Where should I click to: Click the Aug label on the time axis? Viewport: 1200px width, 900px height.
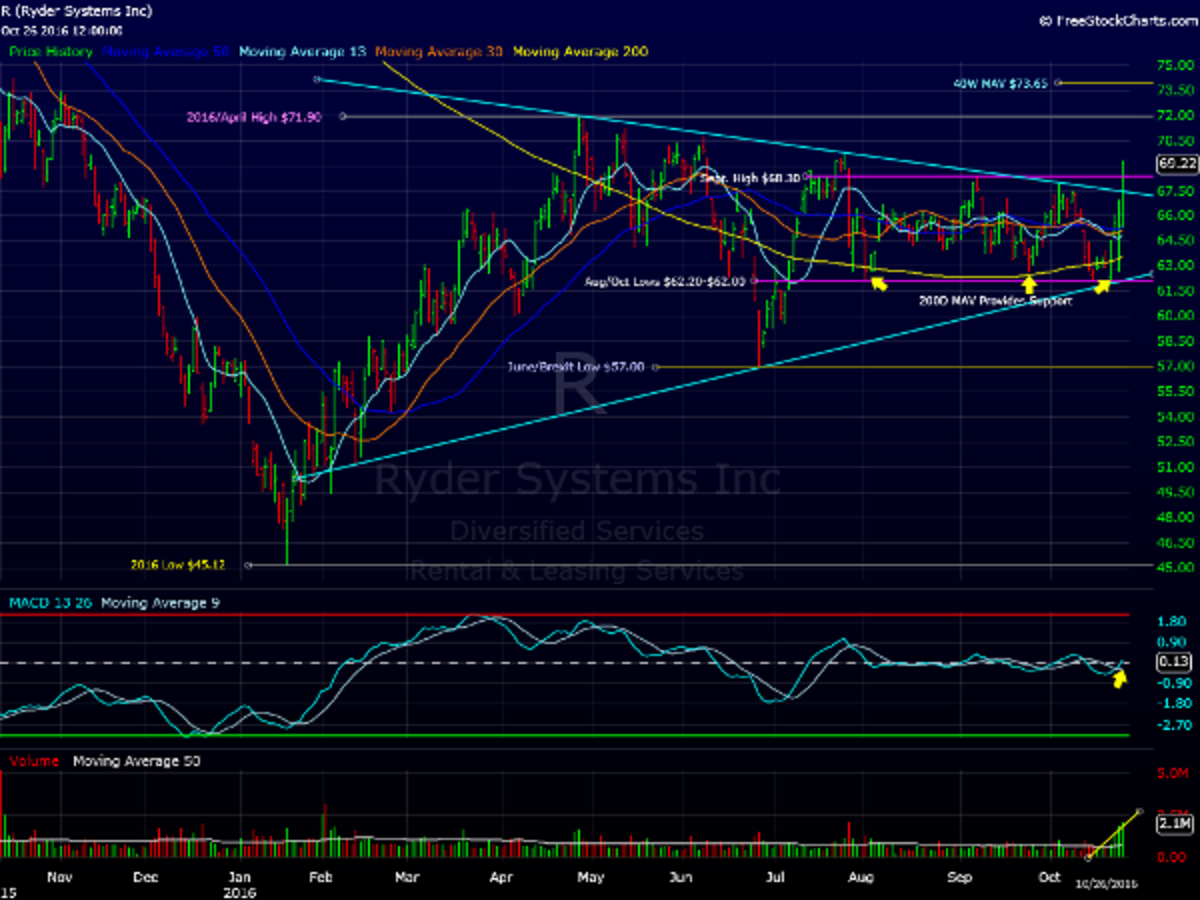click(x=859, y=876)
